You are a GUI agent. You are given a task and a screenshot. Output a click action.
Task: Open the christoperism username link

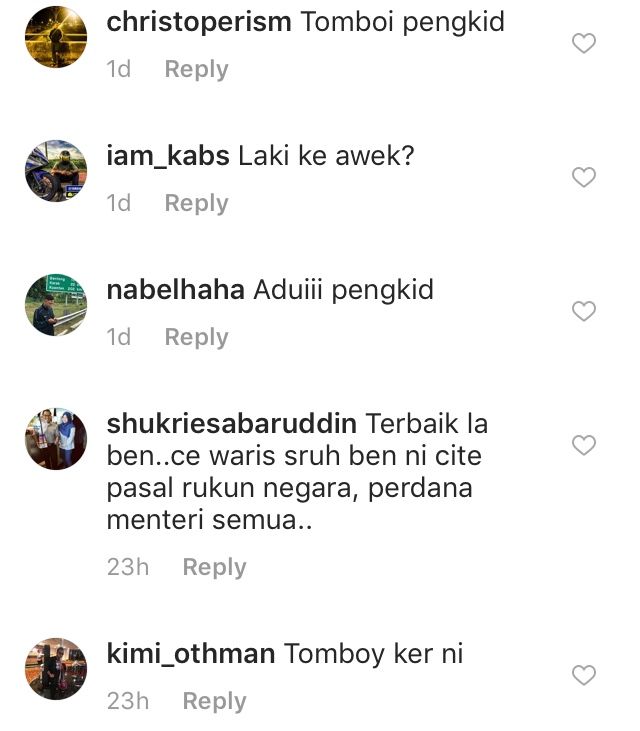199,22
